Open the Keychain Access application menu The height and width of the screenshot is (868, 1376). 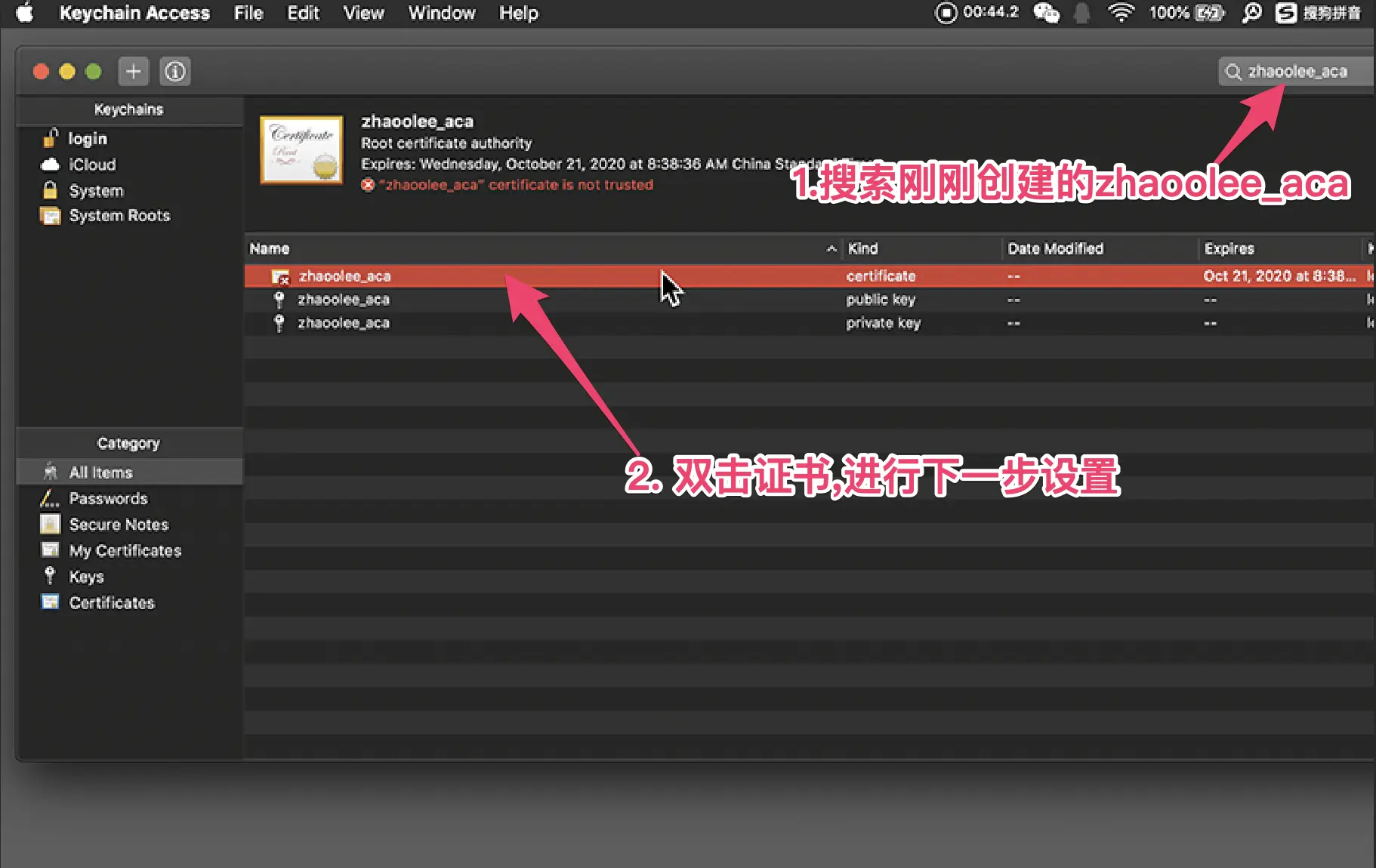134,13
